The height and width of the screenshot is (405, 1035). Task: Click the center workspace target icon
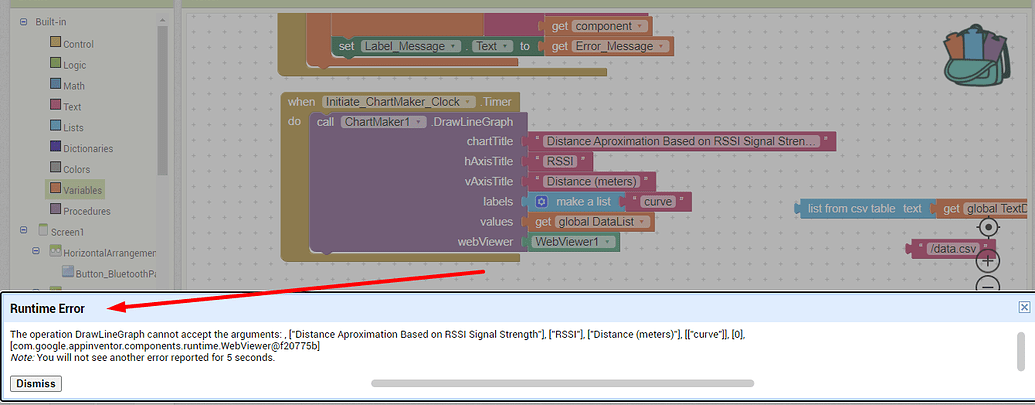[988, 227]
